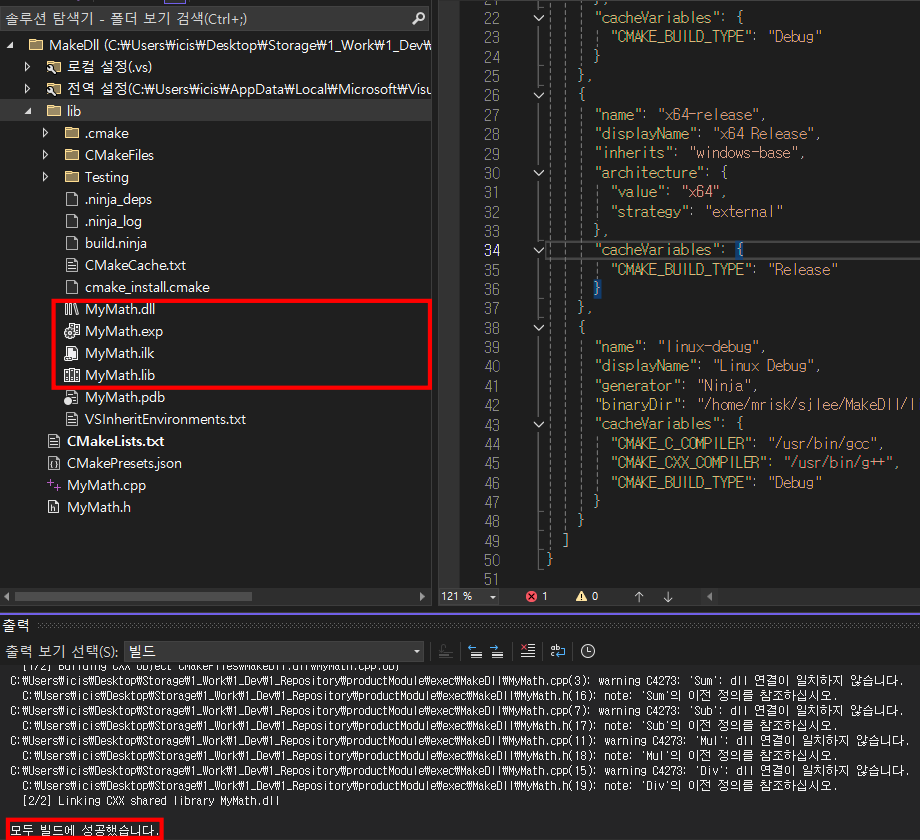Expand the .cmake folder

pyautogui.click(x=45, y=133)
